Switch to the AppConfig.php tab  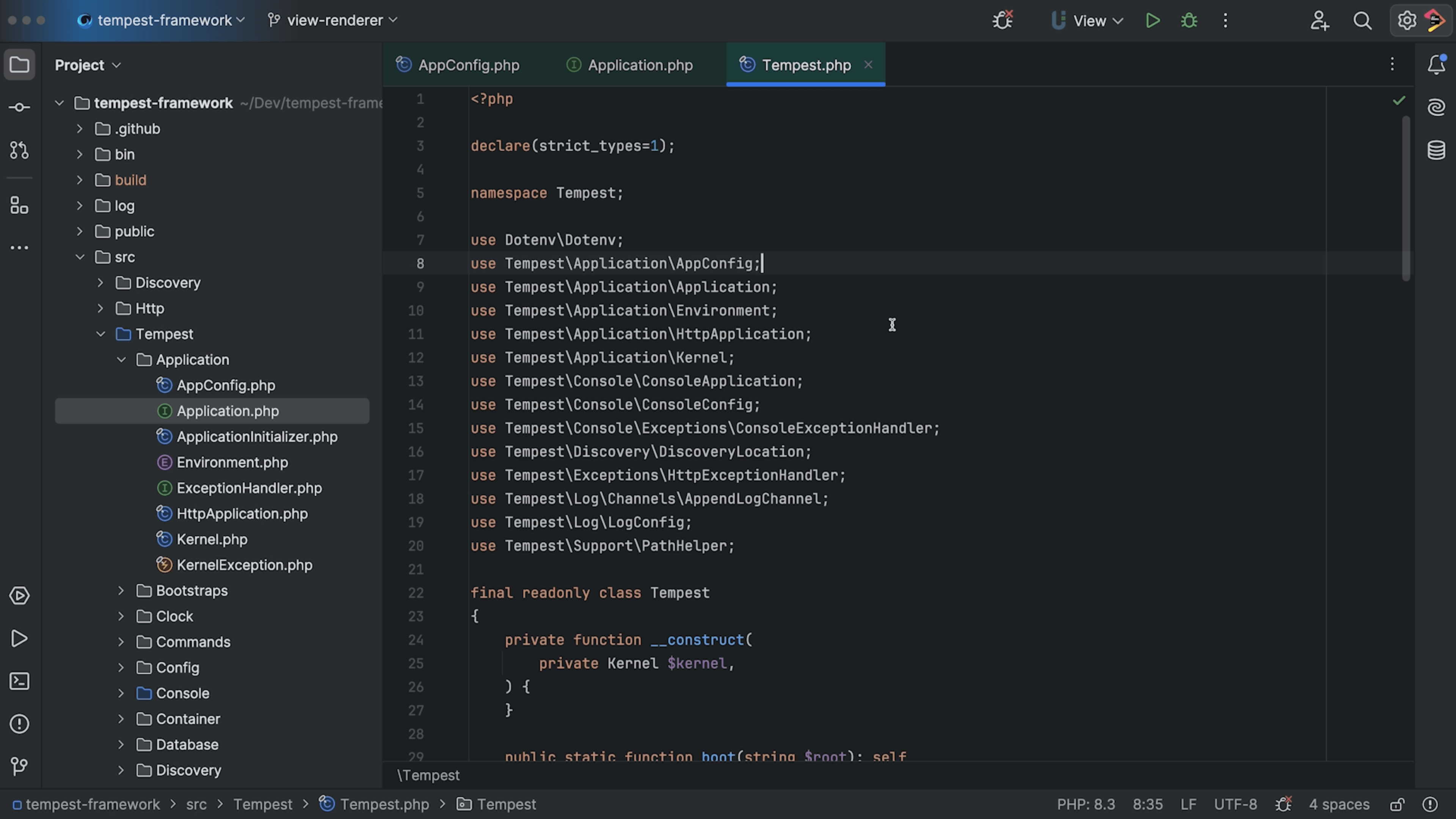[x=468, y=64]
